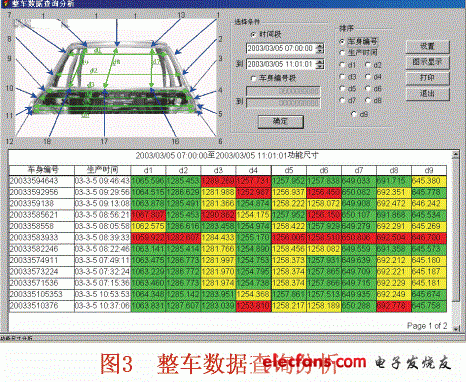Click the car body frame measurement image
The height and width of the screenshot is (382, 466).
(115, 77)
